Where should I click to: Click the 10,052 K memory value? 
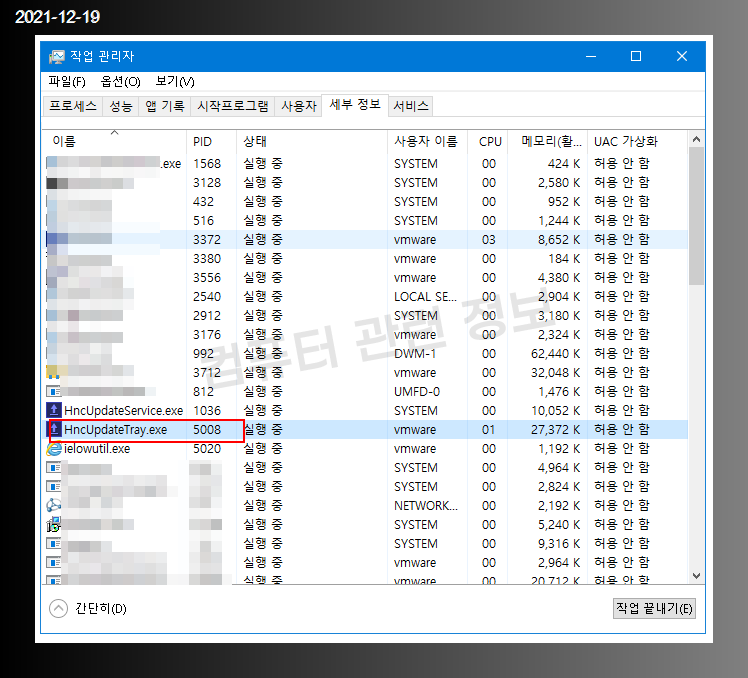pyautogui.click(x=555, y=410)
